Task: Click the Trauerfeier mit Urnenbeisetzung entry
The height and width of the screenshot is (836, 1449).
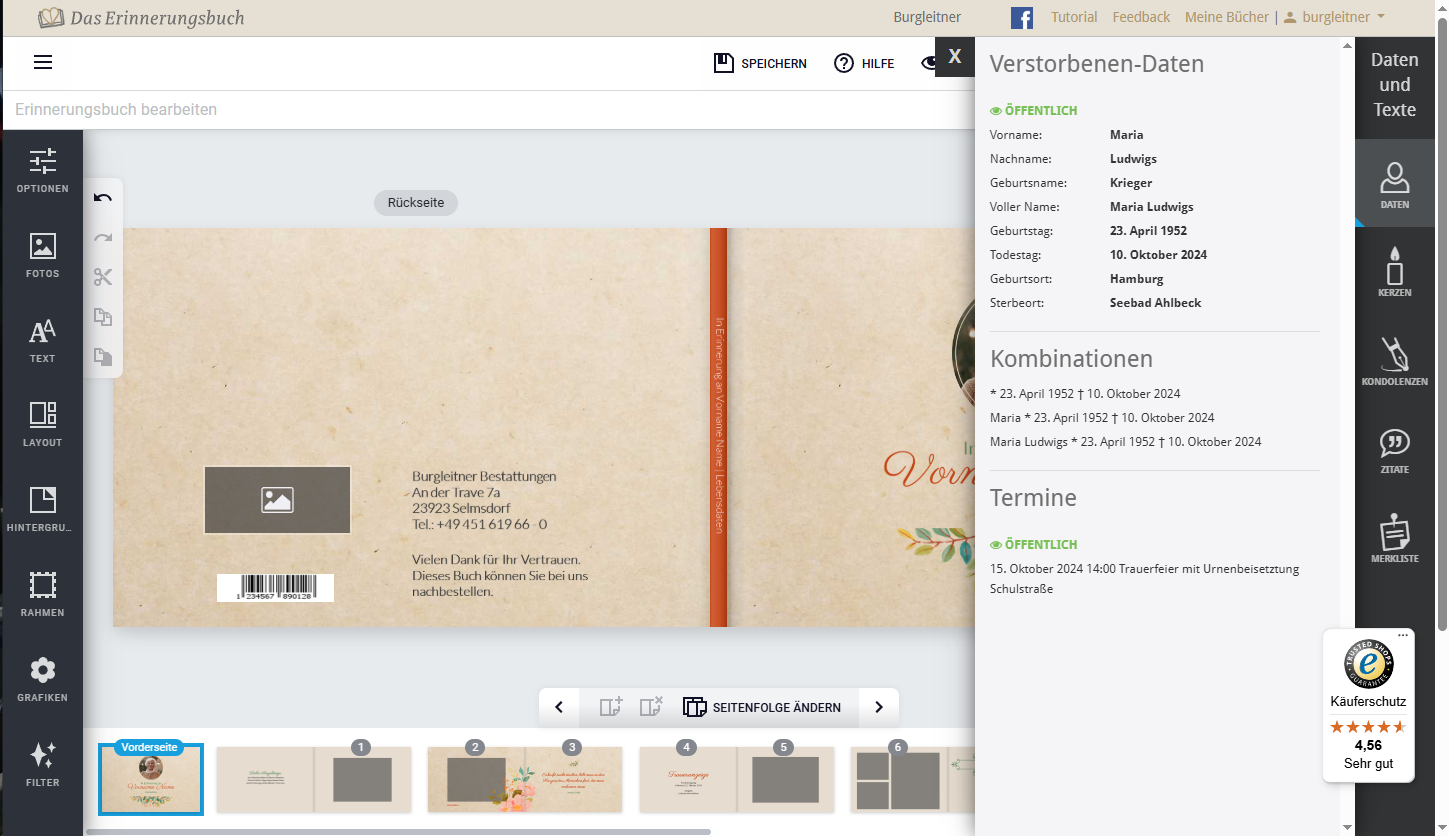Action: [1144, 578]
